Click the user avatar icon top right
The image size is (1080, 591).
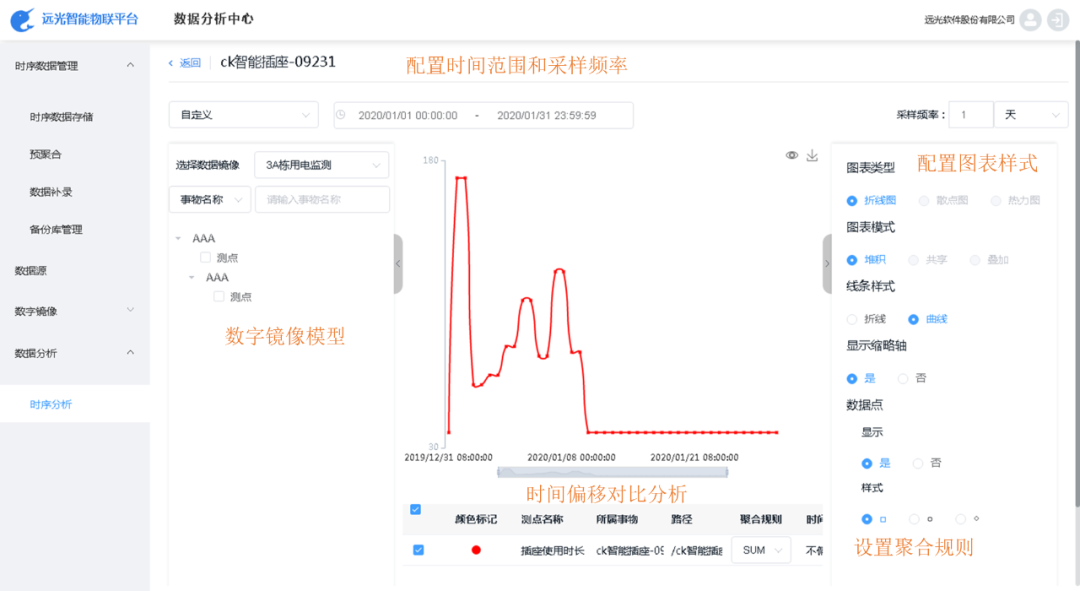(x=1029, y=19)
